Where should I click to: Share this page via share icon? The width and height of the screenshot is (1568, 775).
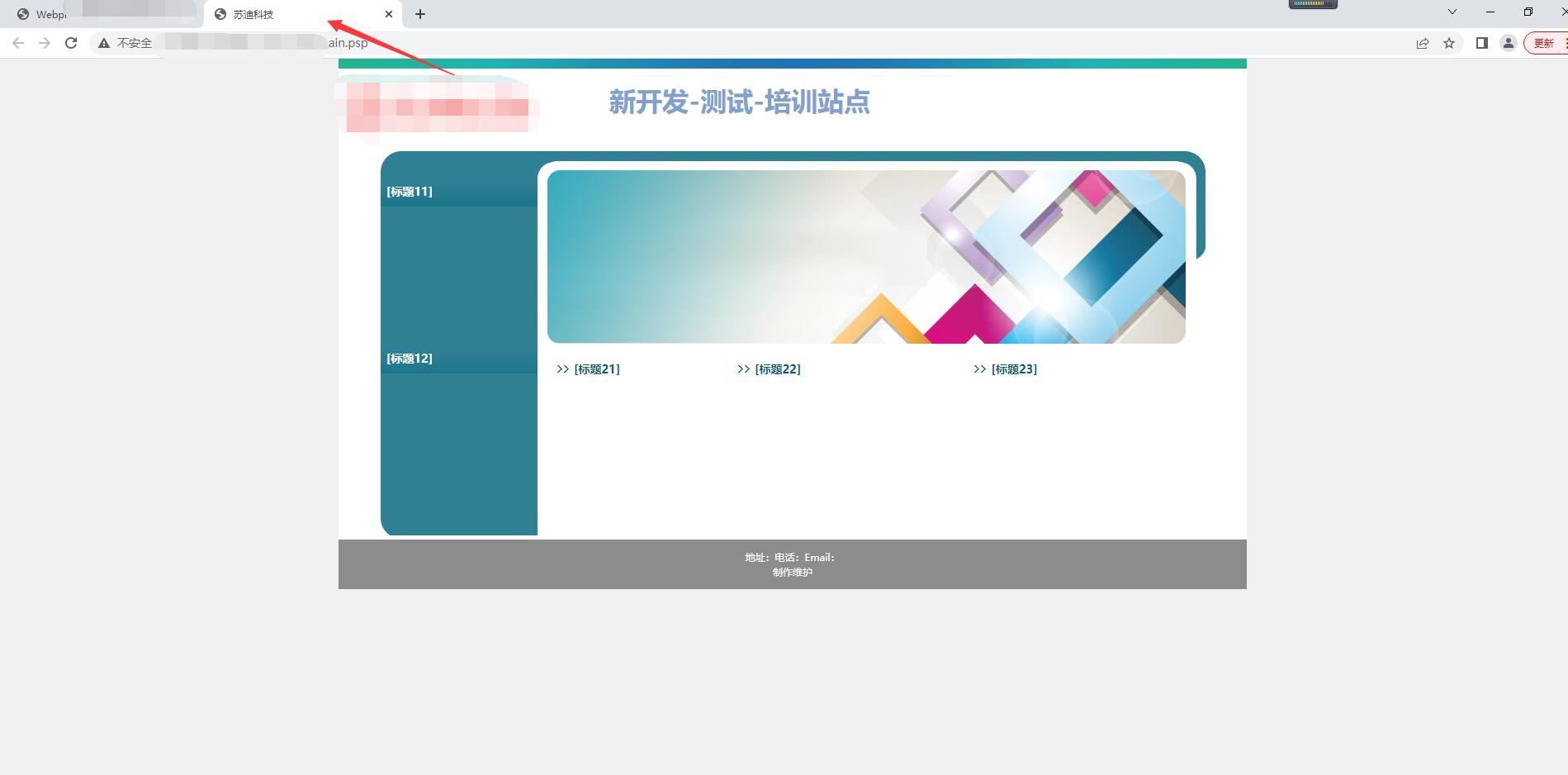(1423, 43)
